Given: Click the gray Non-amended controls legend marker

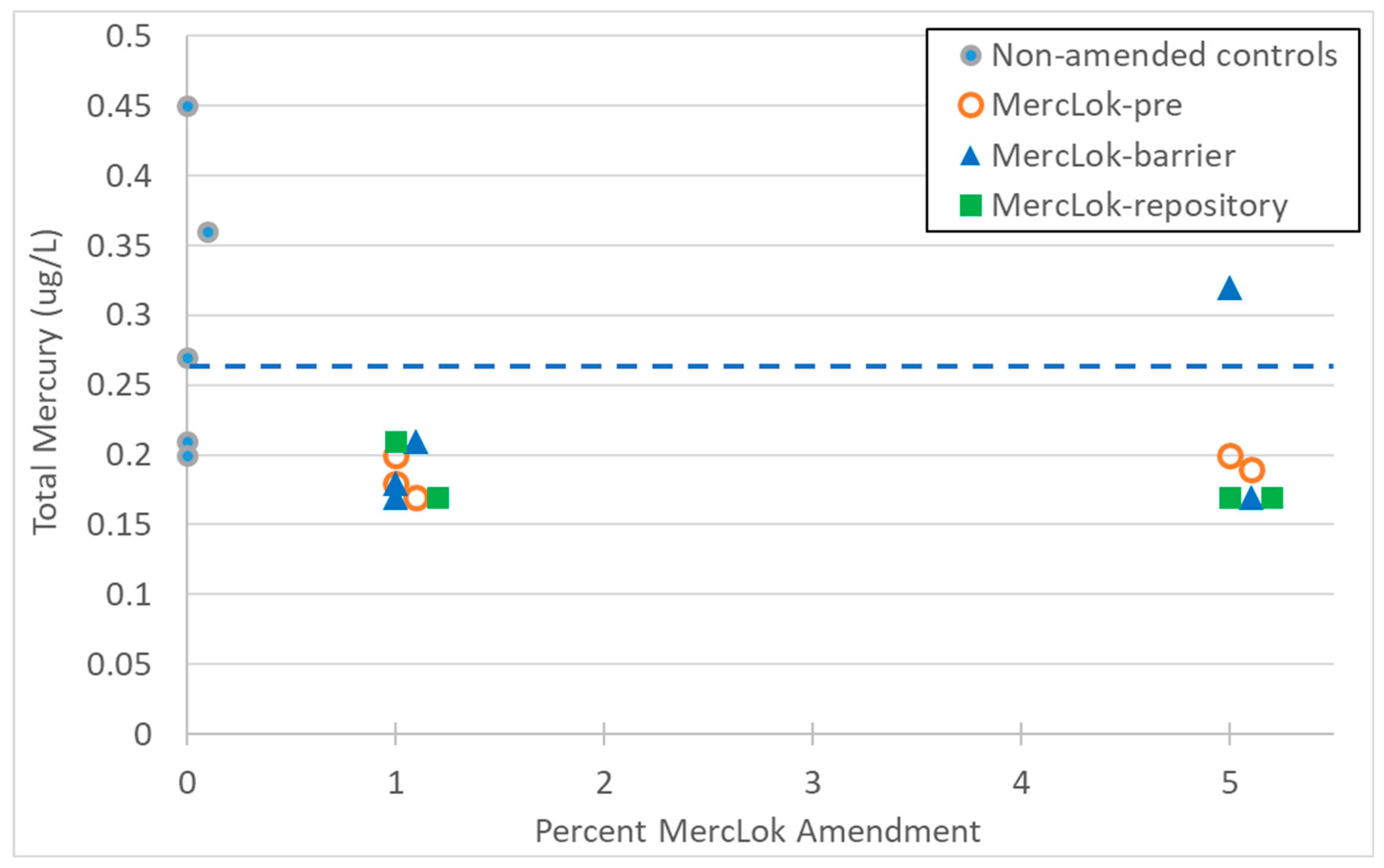Looking at the screenshot, I should coord(970,56).
